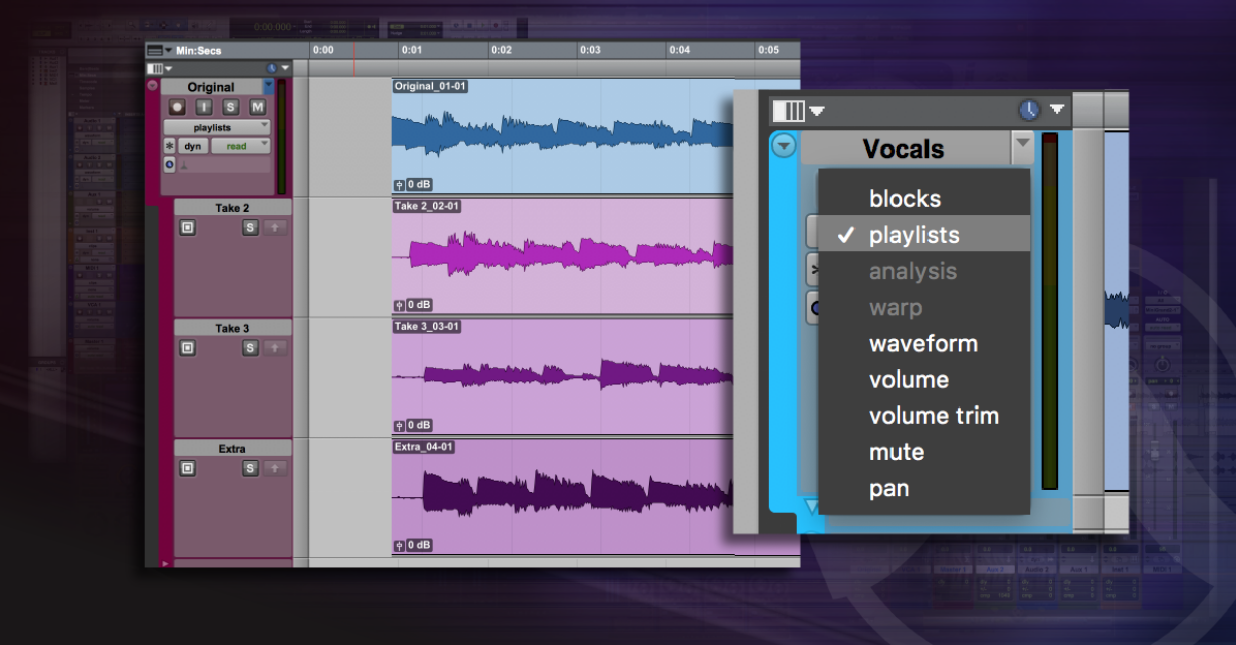Click the Extra lane target playlist icon
1236x645 pixels.
pyautogui.click(x=187, y=468)
